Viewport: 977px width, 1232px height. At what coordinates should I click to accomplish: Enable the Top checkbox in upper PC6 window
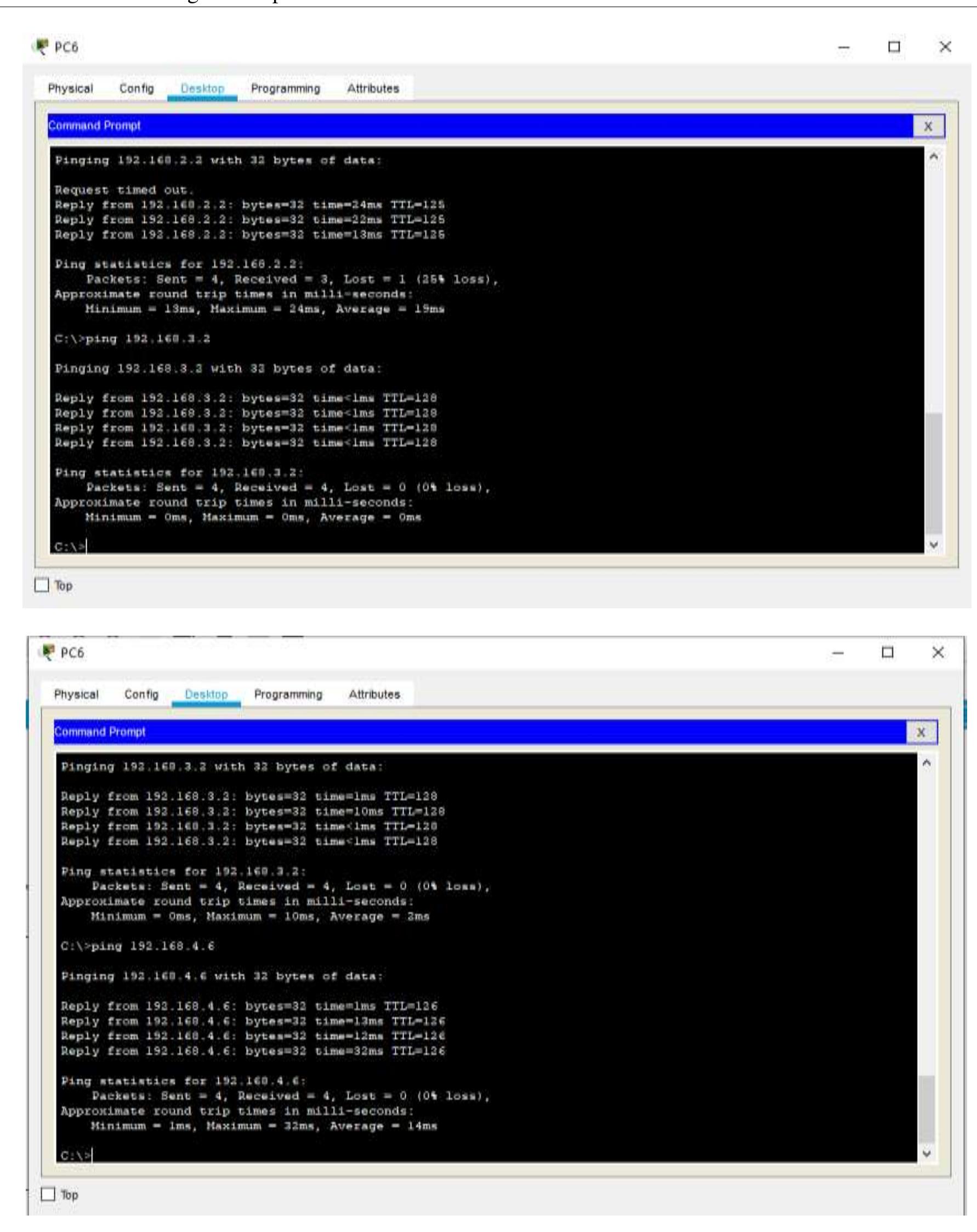[x=42, y=585]
